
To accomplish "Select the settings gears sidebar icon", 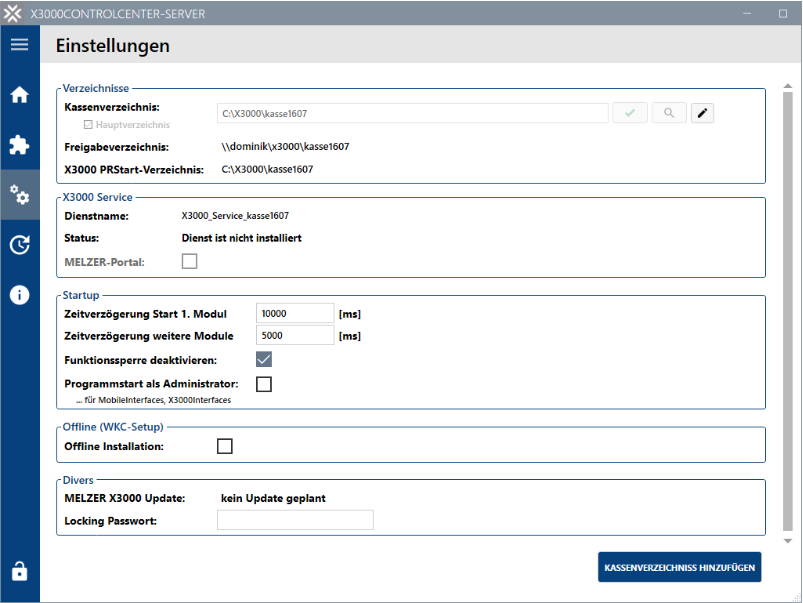I will (19, 195).
